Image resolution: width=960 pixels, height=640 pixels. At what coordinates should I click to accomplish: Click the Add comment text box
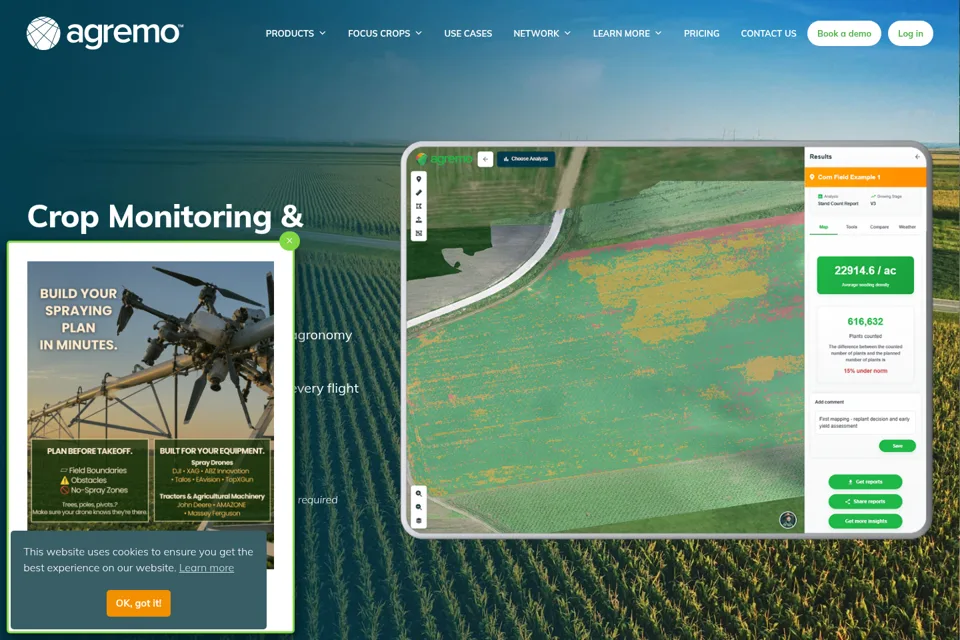coord(864,423)
